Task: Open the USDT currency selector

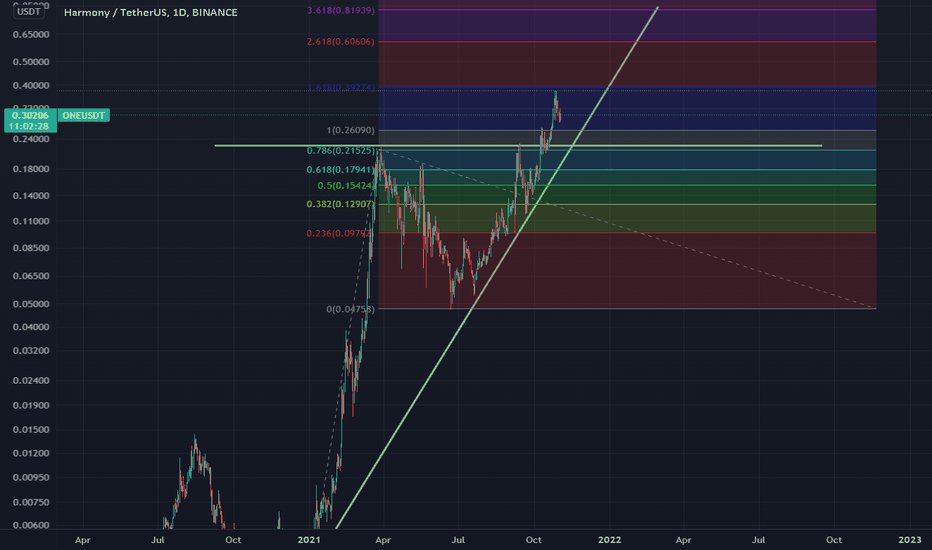Action: tap(29, 12)
